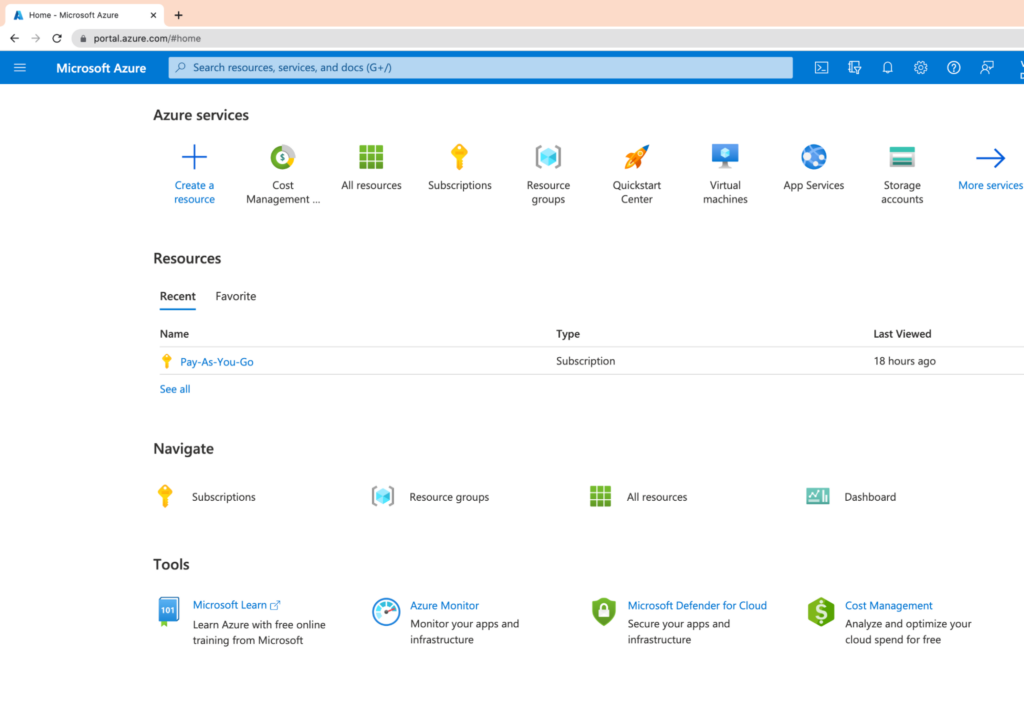1024x715 pixels.
Task: Click Create a resource plus icon
Action: tap(194, 158)
